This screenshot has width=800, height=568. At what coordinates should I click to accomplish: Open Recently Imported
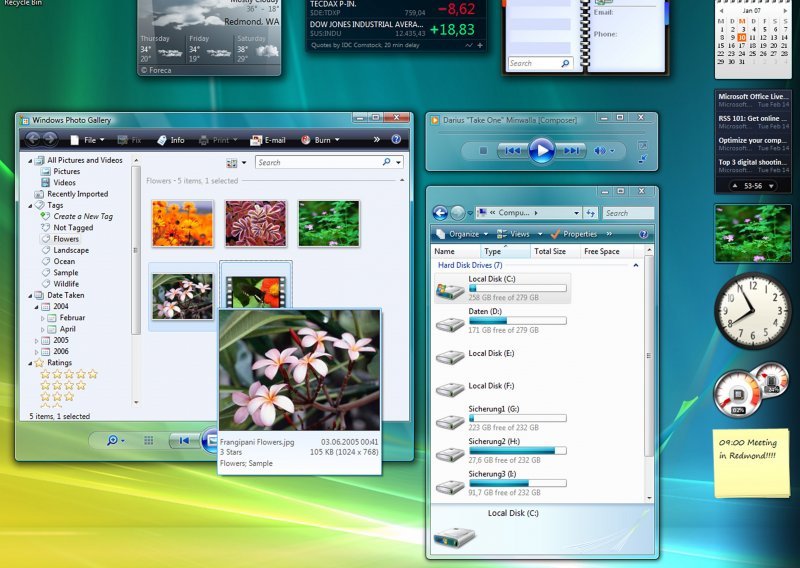point(78,194)
